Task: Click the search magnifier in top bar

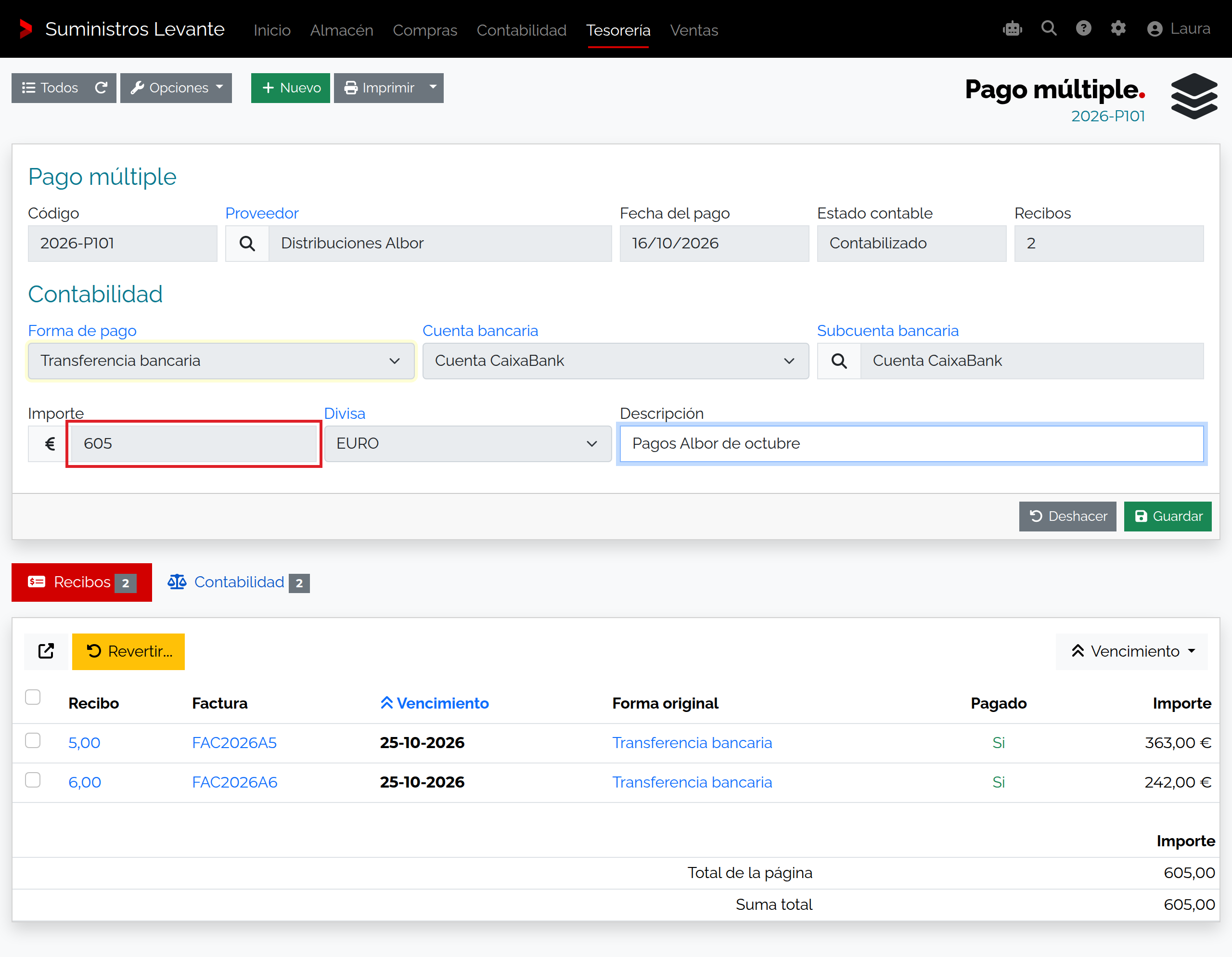Action: click(x=1049, y=28)
